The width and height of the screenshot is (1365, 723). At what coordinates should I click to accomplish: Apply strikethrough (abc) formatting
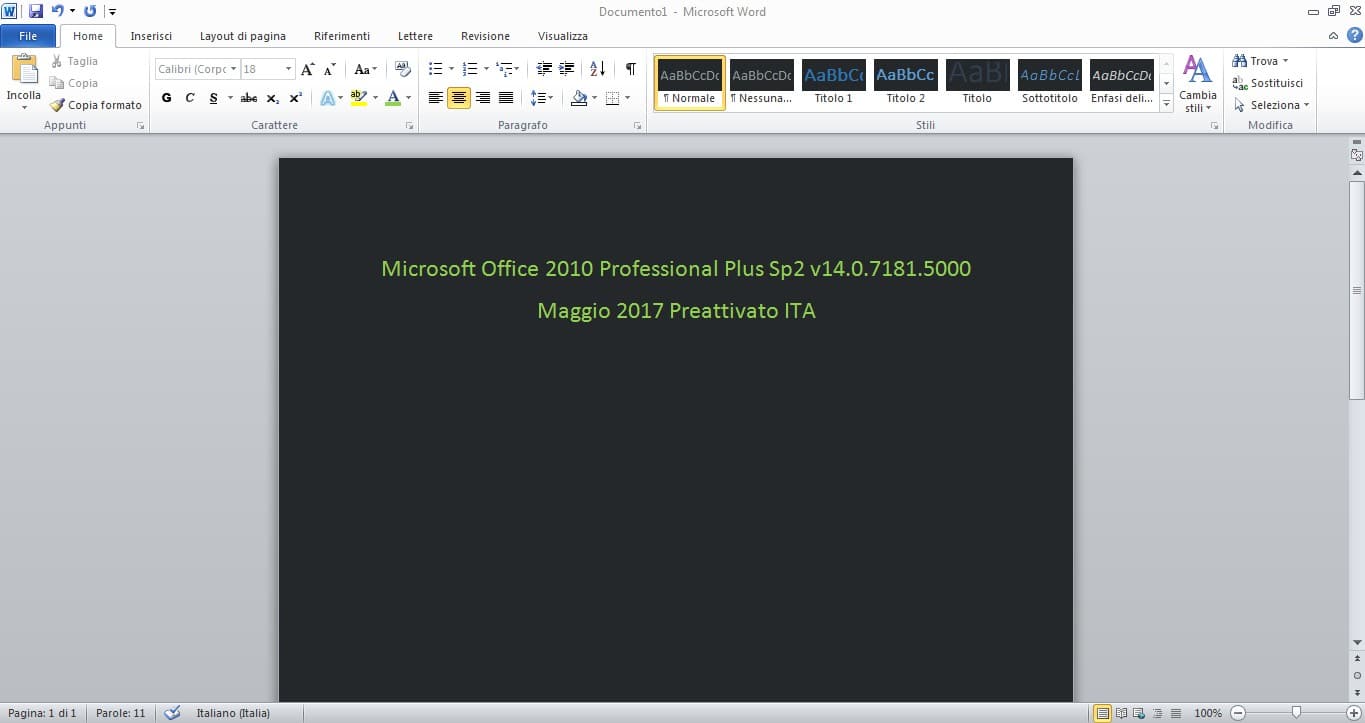point(249,98)
